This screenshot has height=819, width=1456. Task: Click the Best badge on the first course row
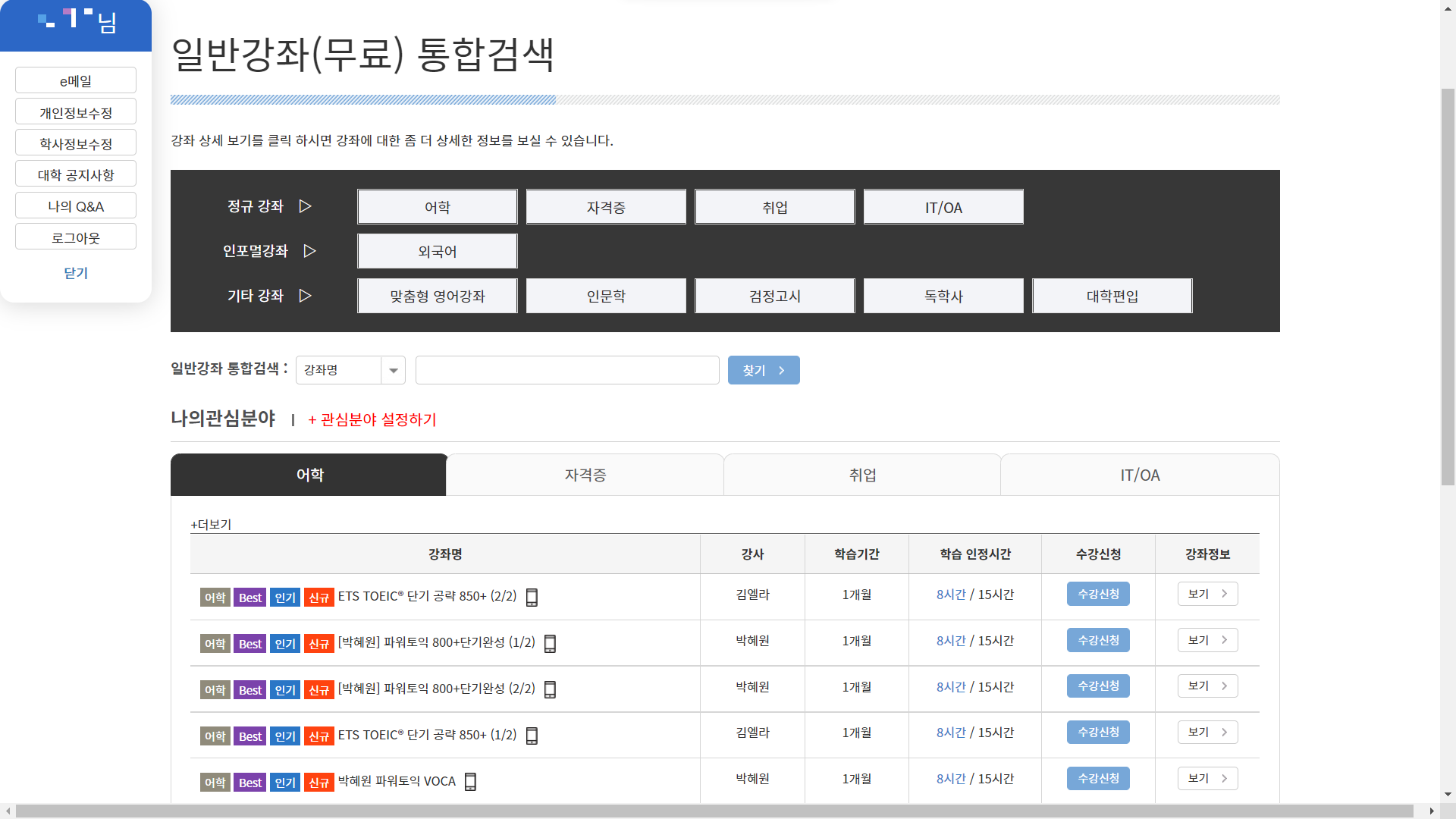click(249, 598)
